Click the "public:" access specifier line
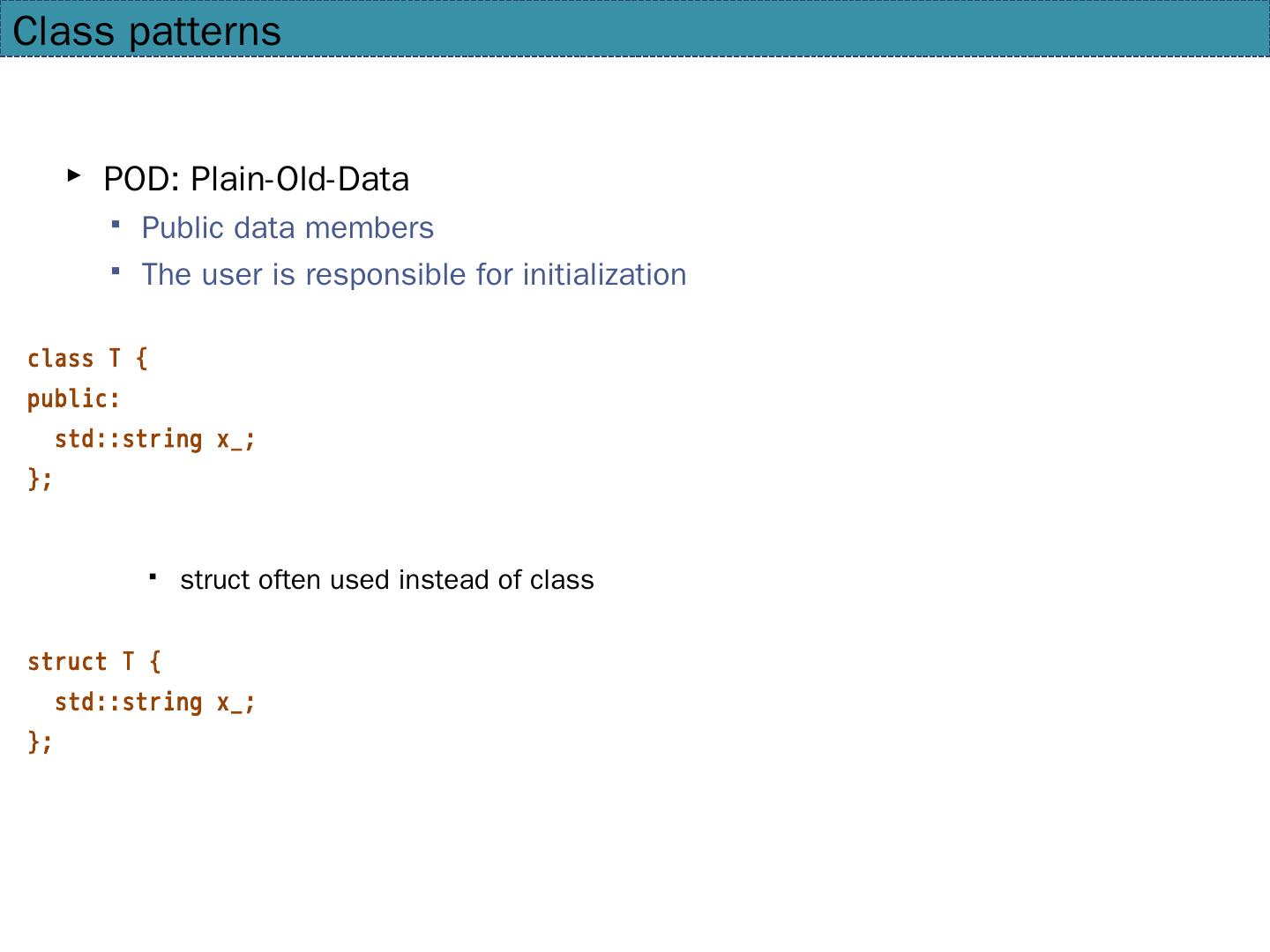The width and height of the screenshot is (1270, 952). coord(73,399)
